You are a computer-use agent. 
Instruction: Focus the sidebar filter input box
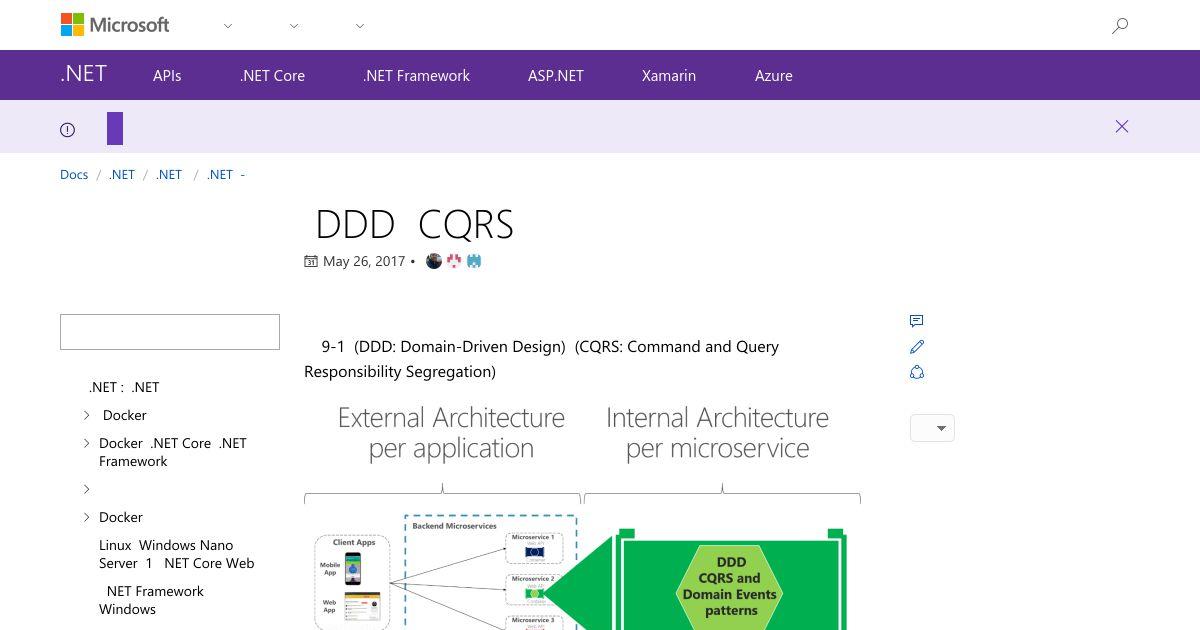point(170,332)
